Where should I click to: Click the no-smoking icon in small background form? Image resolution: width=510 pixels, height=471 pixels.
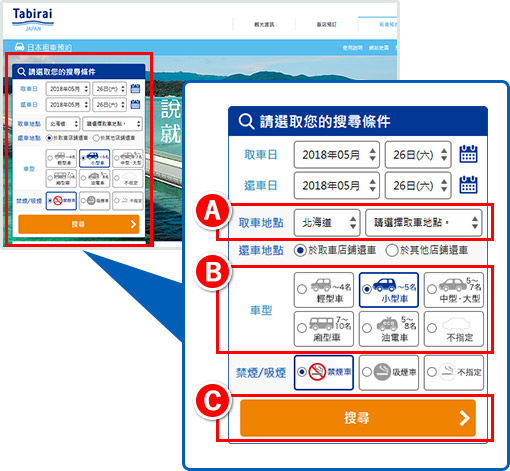pos(58,201)
